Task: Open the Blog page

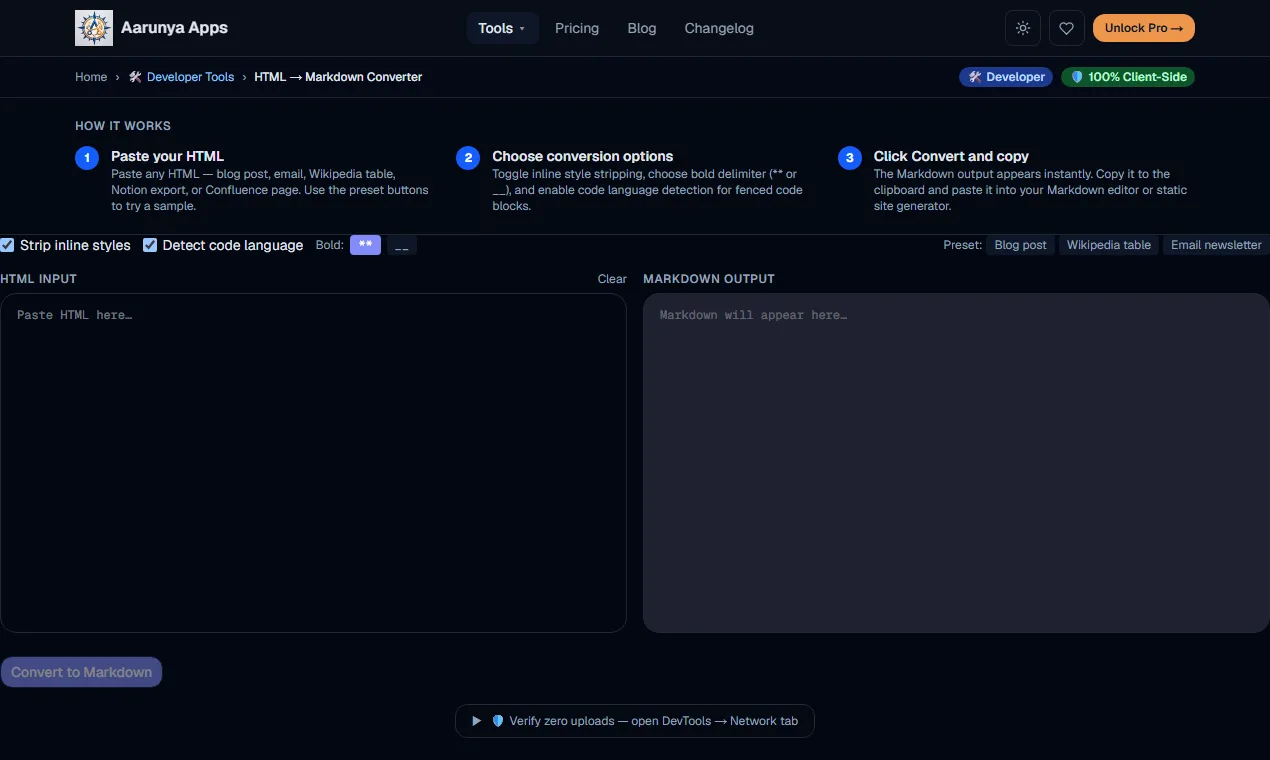Action: [642, 28]
